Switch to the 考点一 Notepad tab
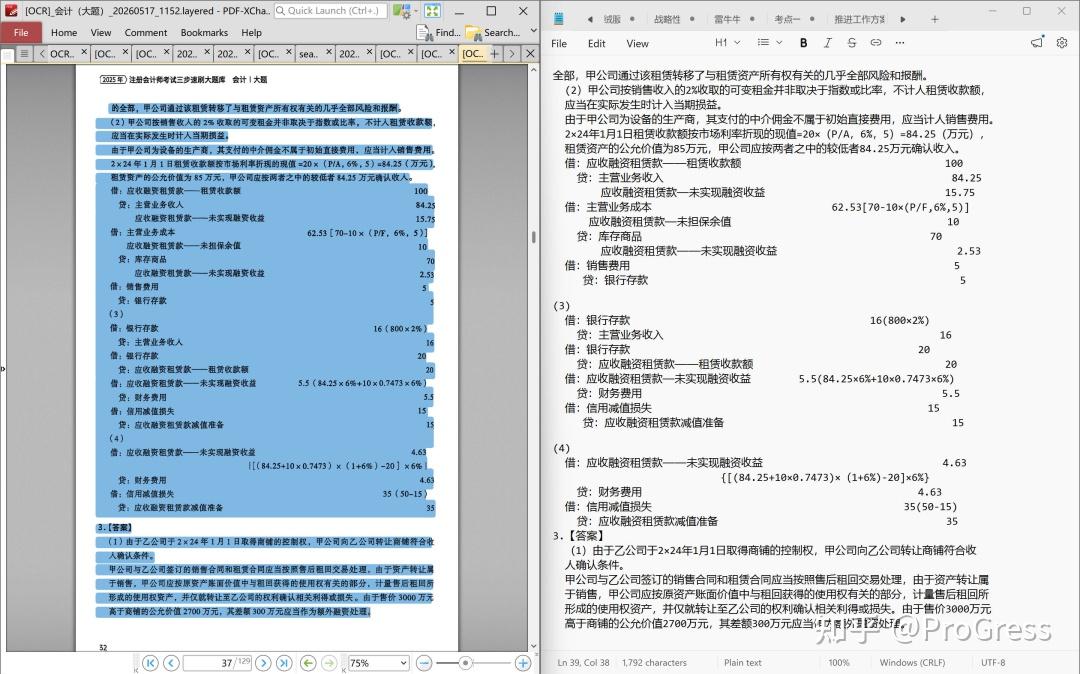 click(x=787, y=19)
